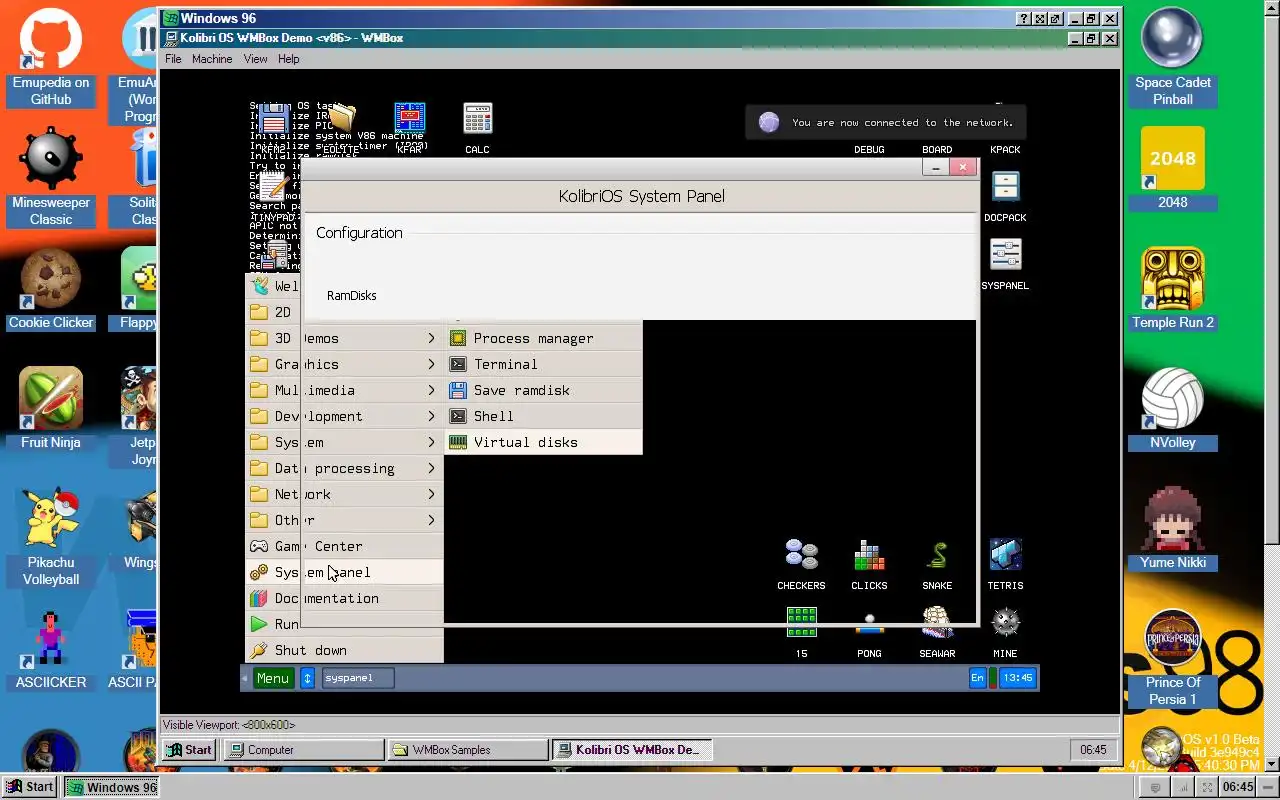Toggle the En keyboard layout indicator

tap(977, 678)
